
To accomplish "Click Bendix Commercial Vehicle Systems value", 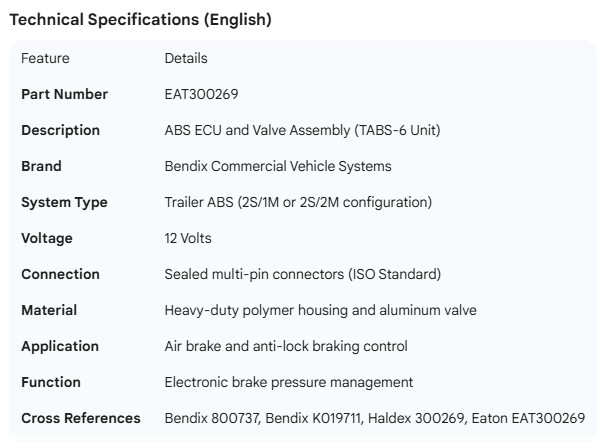I will 277,166.
